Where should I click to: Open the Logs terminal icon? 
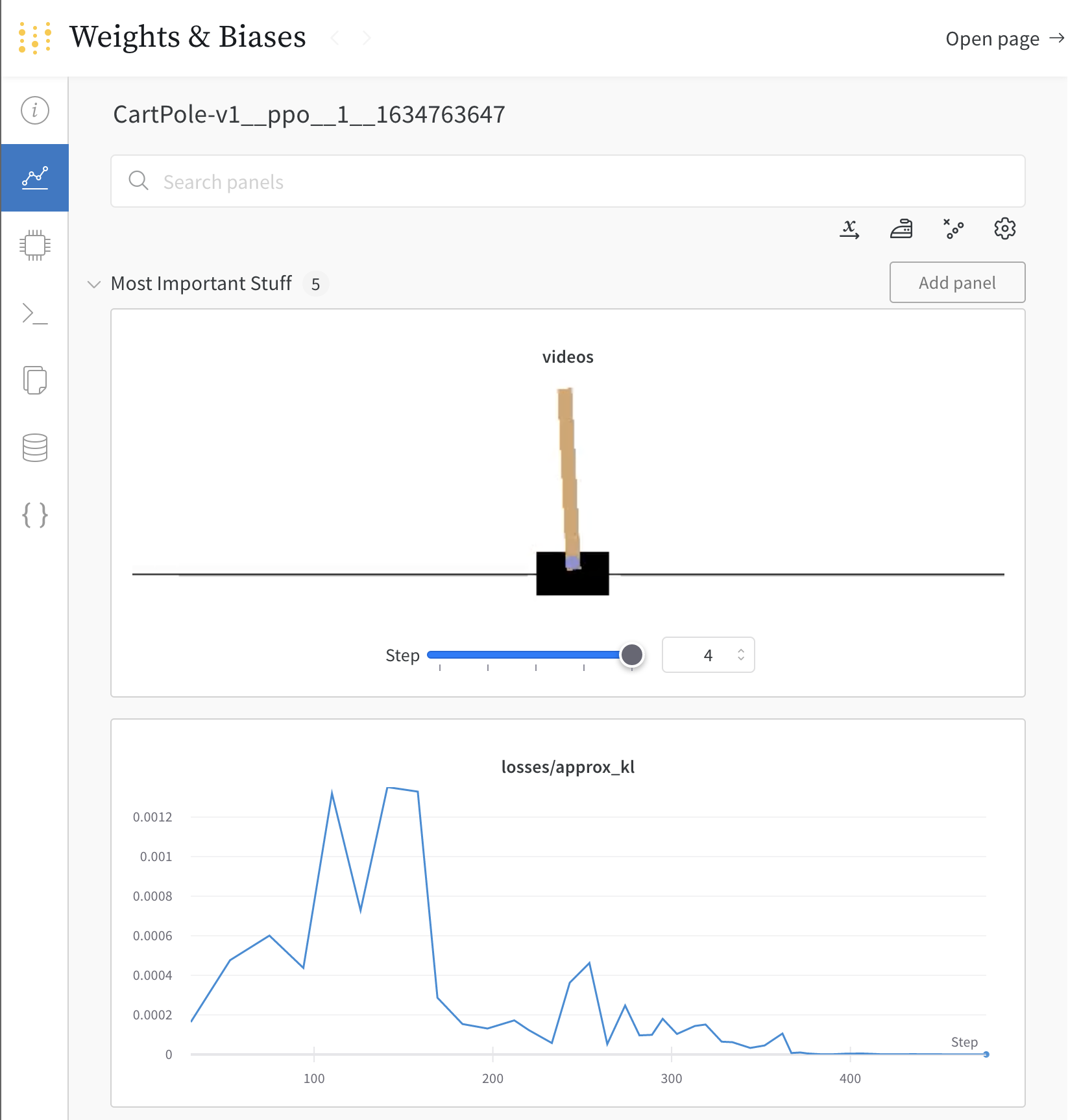pyautogui.click(x=34, y=313)
